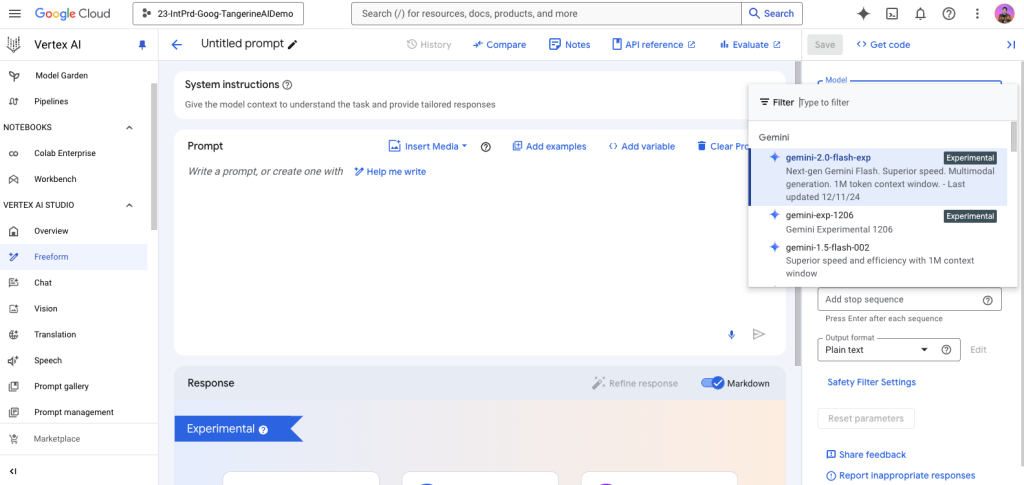Click the Output format help icon
1024x485 pixels.
946,350
